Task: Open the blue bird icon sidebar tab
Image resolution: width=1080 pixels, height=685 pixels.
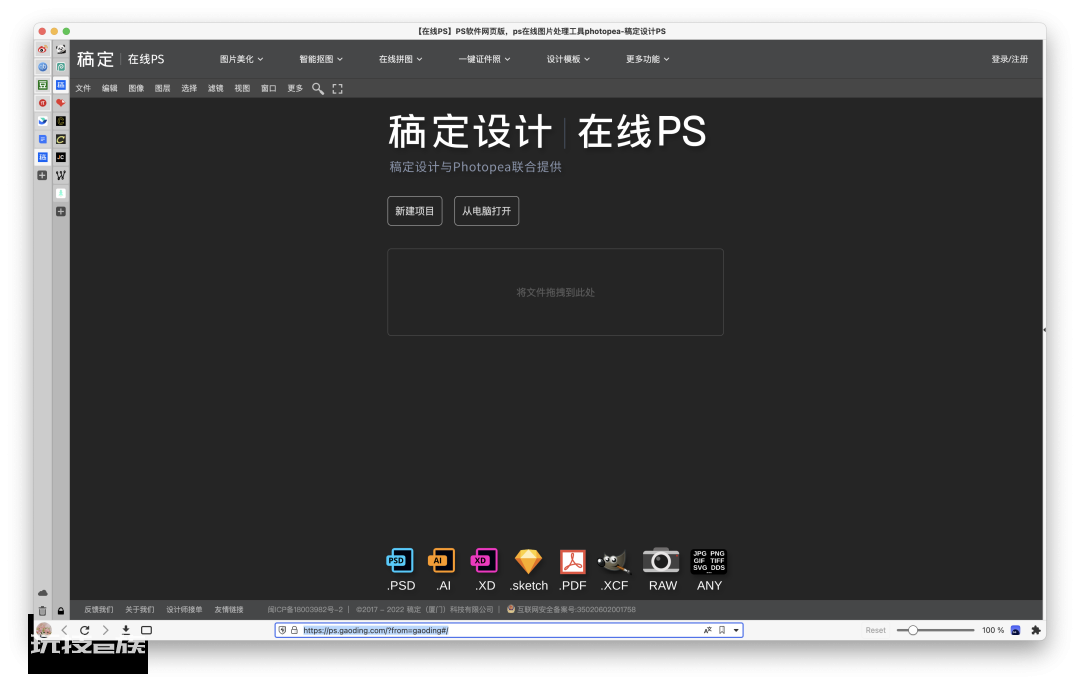Action: (x=43, y=121)
